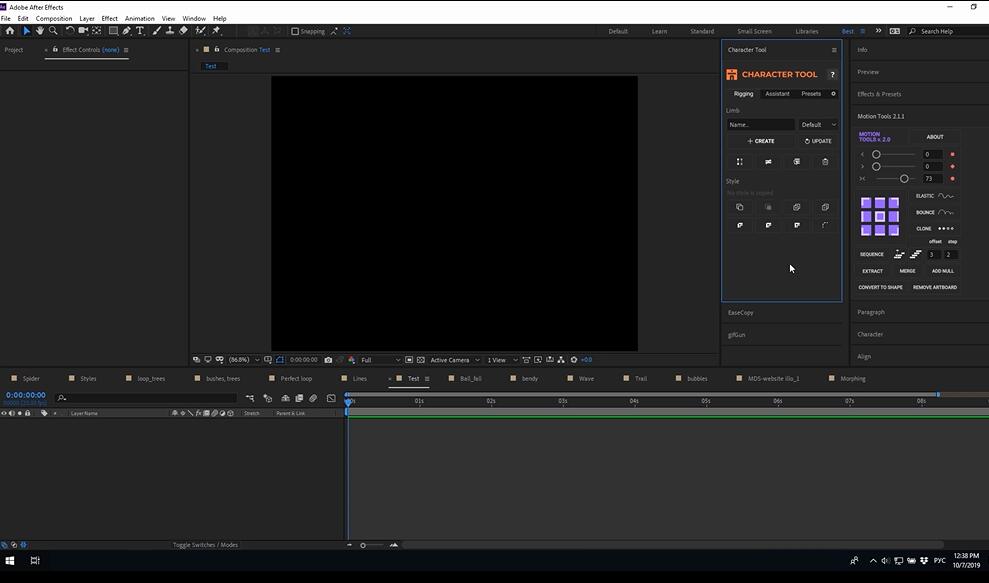Open Character Tool settings gear
Viewport: 989px width, 583px height.
pos(833,93)
